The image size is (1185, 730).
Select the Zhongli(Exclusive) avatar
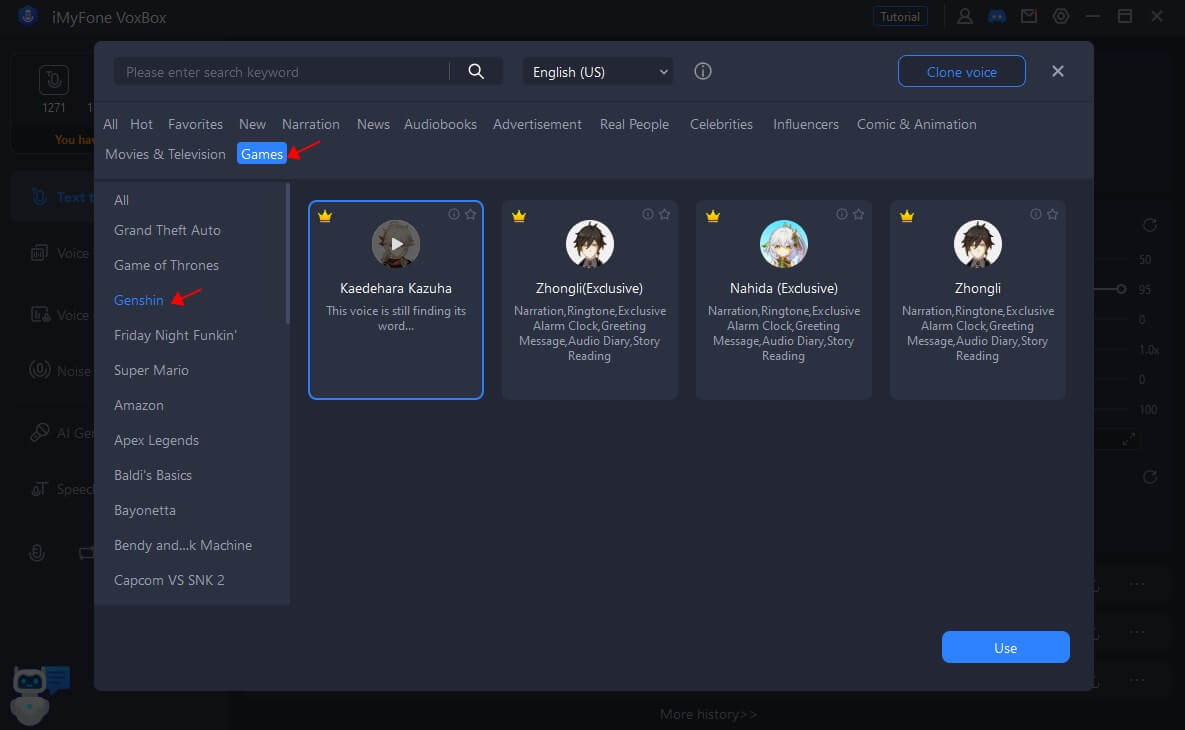589,243
